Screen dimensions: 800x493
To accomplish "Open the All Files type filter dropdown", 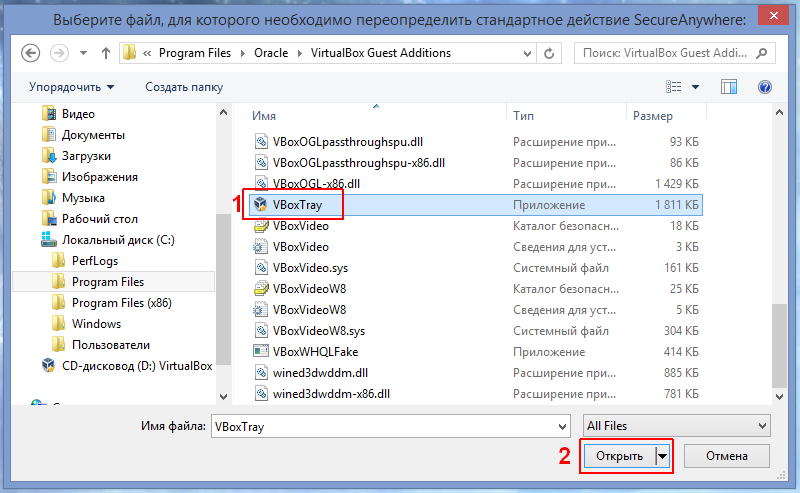I will pyautogui.click(x=677, y=426).
